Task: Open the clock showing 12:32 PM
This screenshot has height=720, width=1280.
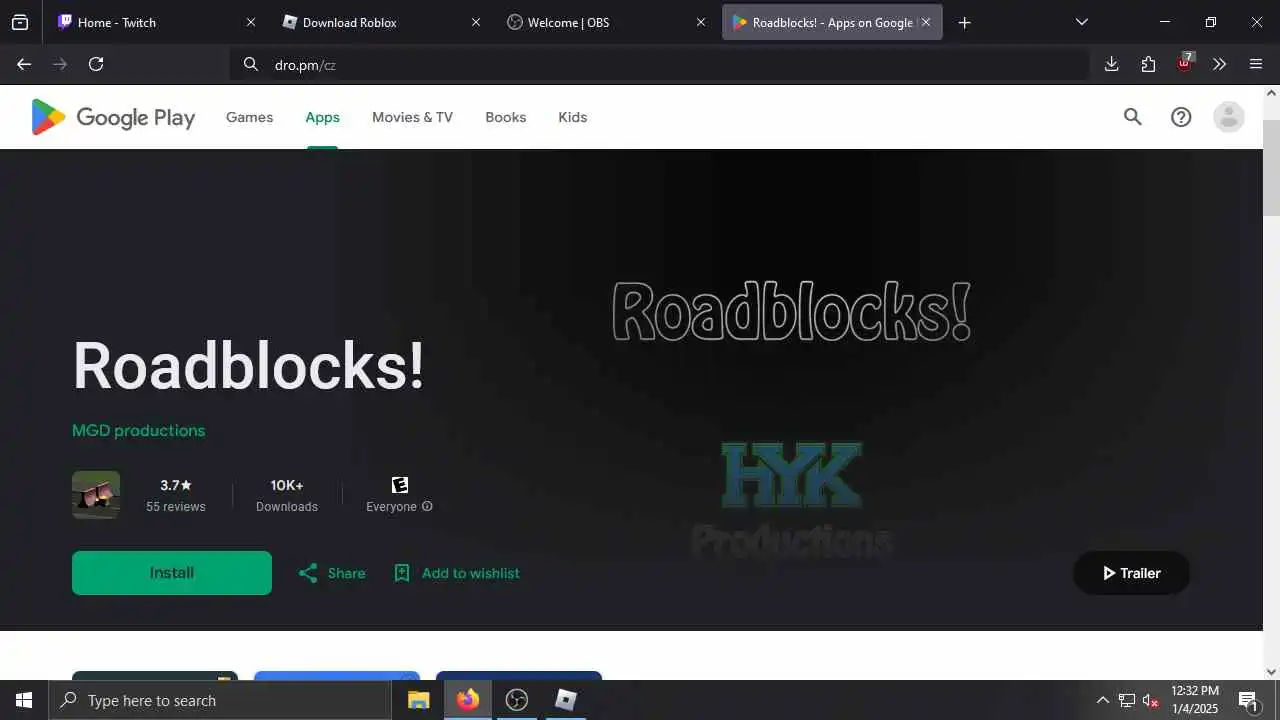Action: (x=1195, y=700)
